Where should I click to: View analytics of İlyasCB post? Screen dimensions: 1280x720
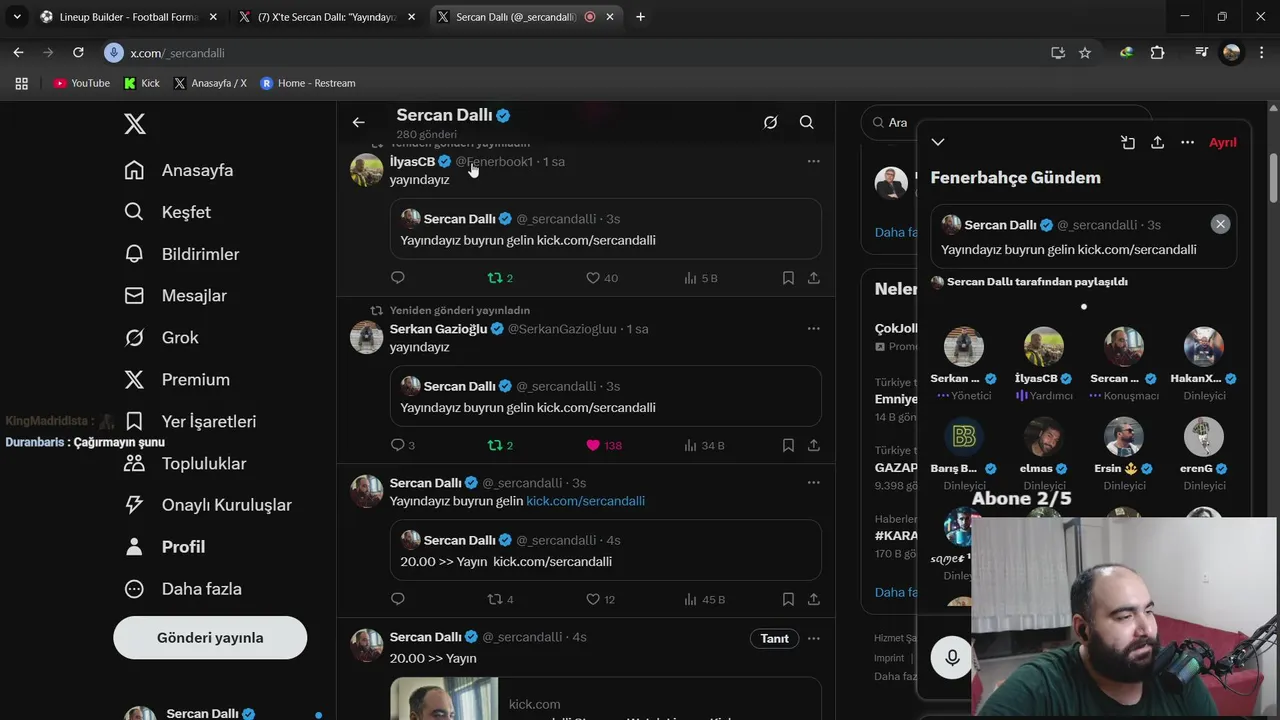point(701,278)
